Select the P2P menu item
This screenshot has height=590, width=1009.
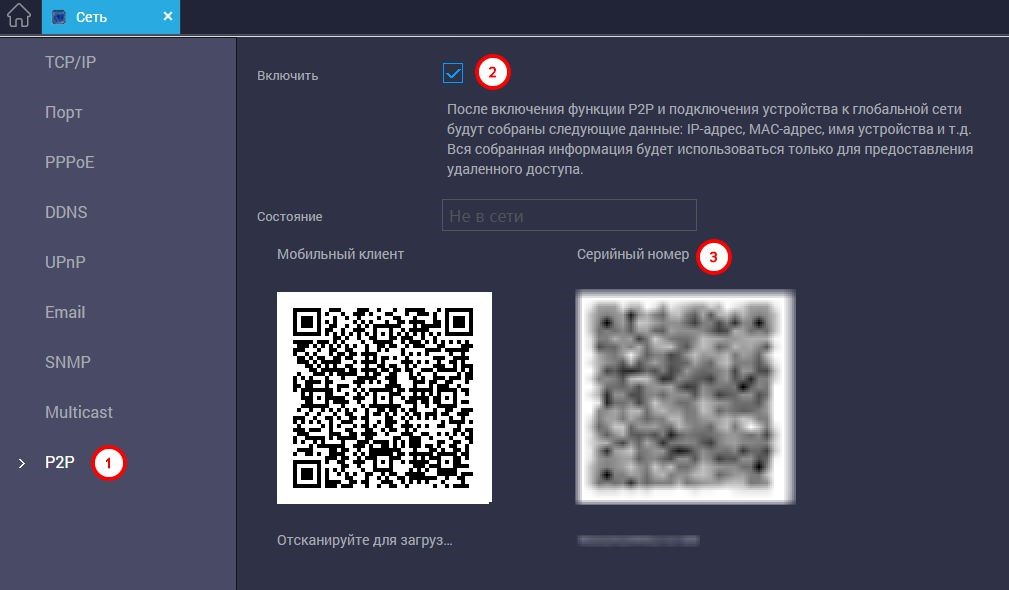(60, 462)
